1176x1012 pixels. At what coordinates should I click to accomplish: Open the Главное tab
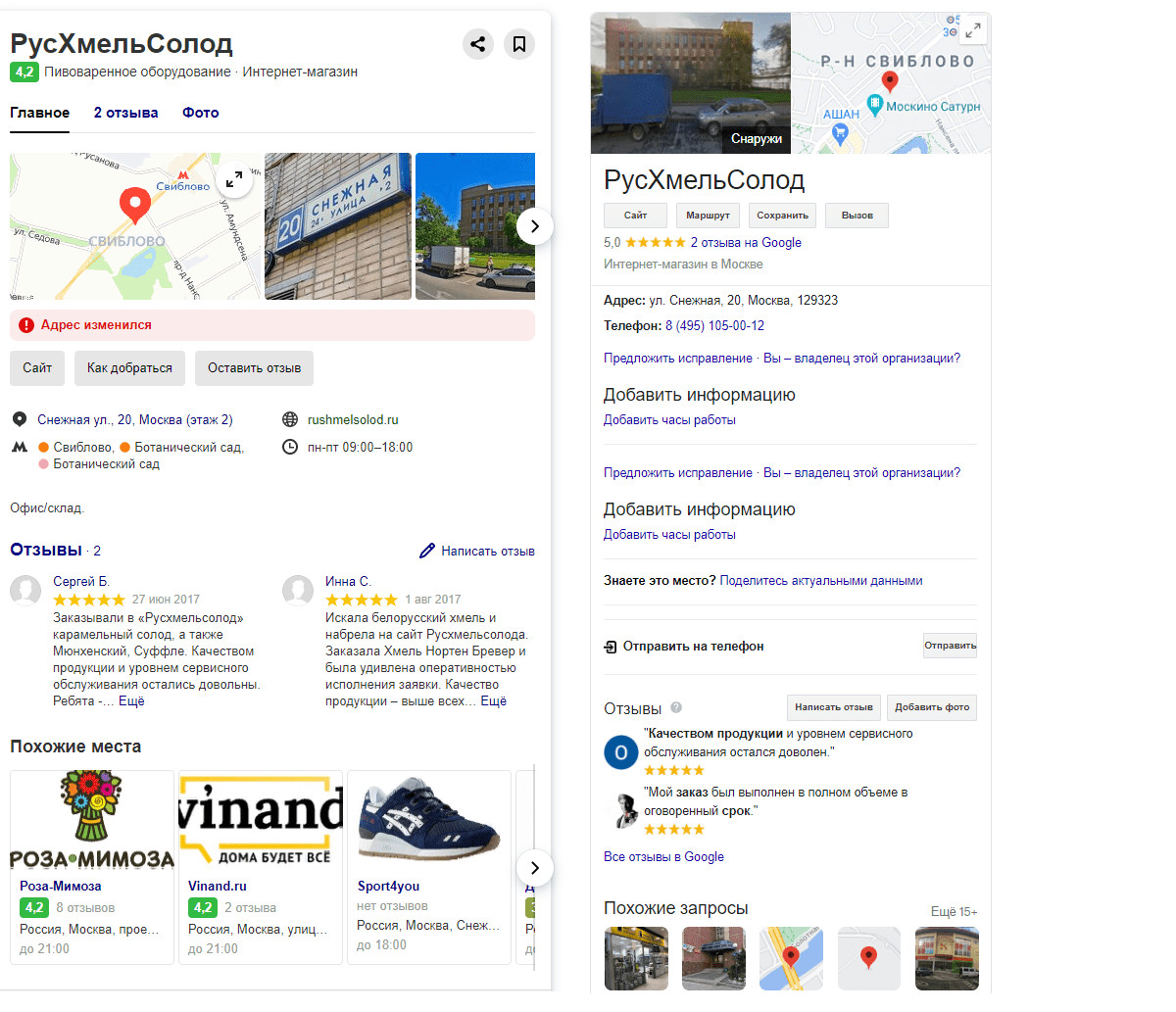point(40,113)
